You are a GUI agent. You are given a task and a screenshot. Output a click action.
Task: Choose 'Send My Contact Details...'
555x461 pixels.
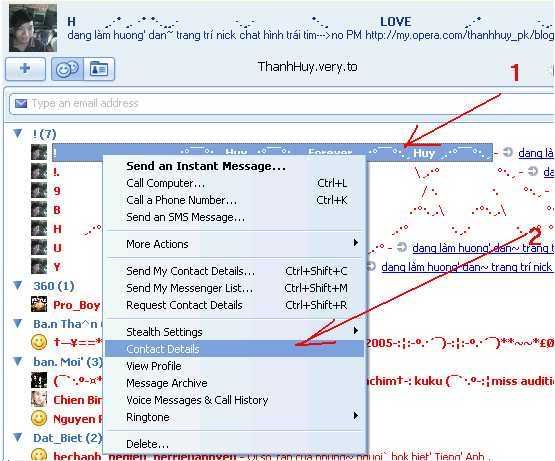point(234,271)
